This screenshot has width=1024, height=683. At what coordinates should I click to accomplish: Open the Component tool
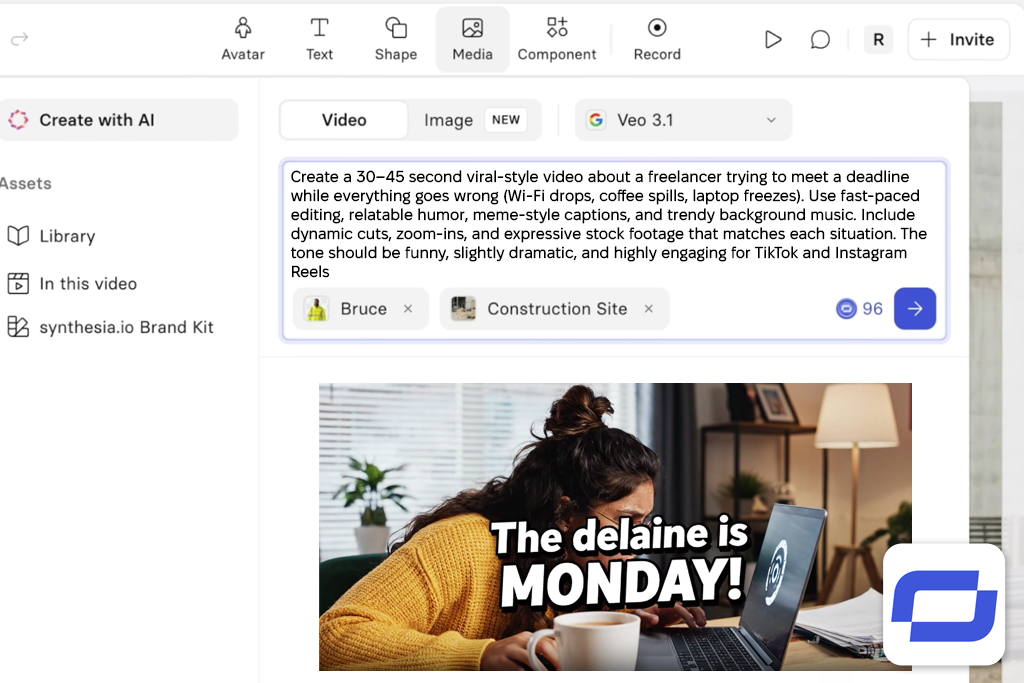click(x=557, y=39)
